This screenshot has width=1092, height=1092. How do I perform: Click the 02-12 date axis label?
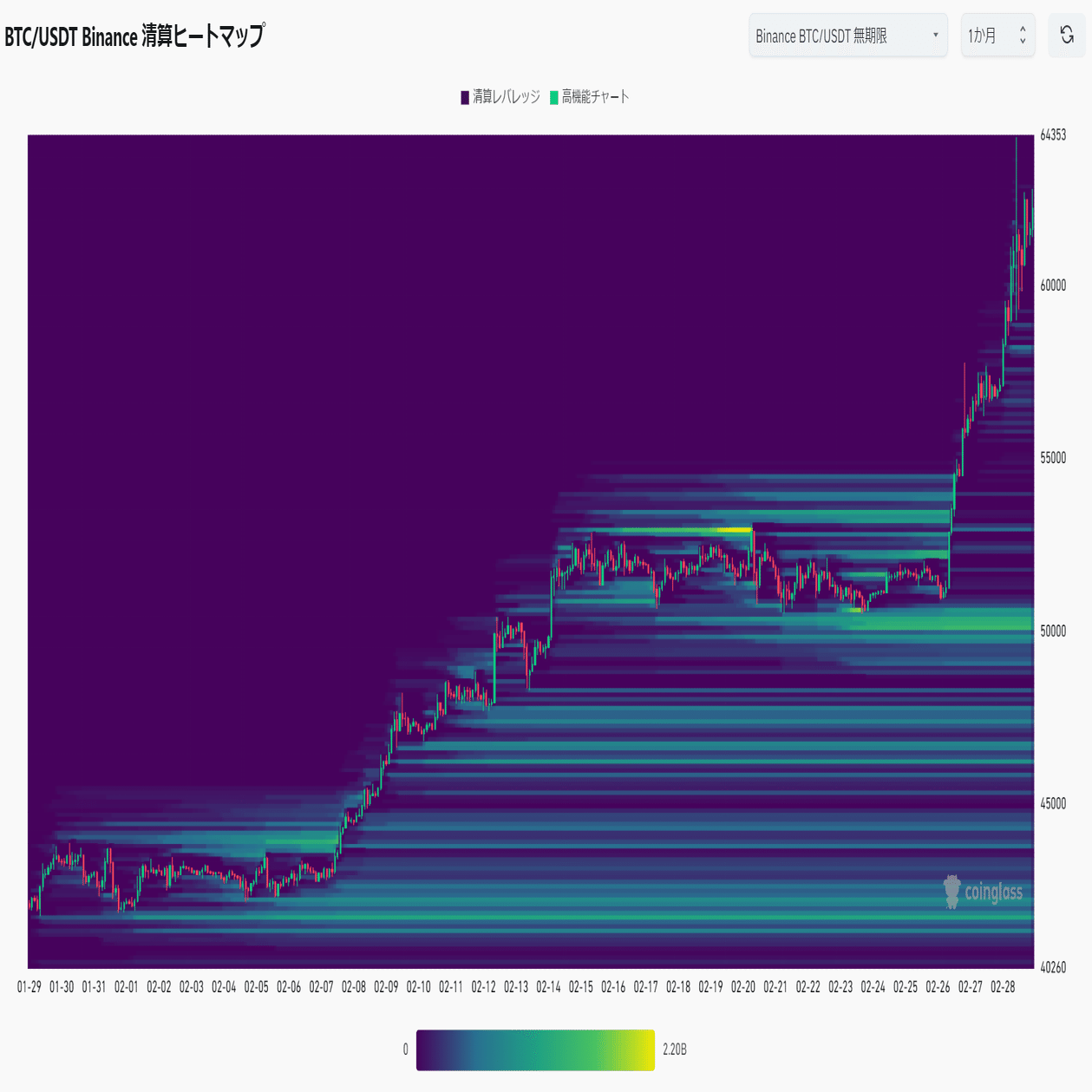coord(484,987)
